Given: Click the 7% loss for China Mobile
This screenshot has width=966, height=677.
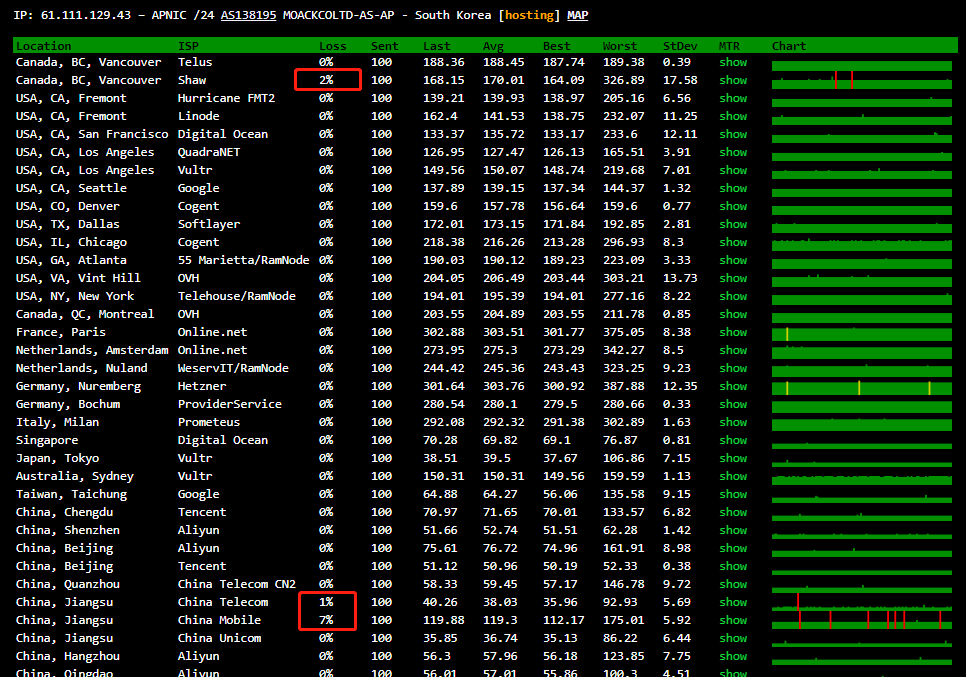Looking at the screenshot, I should click(x=326, y=620).
